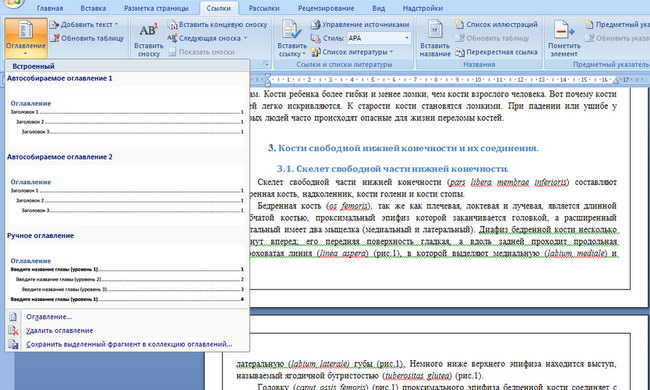Click the right indent marker on the ruler
The height and width of the screenshot is (390, 650).
(616, 81)
